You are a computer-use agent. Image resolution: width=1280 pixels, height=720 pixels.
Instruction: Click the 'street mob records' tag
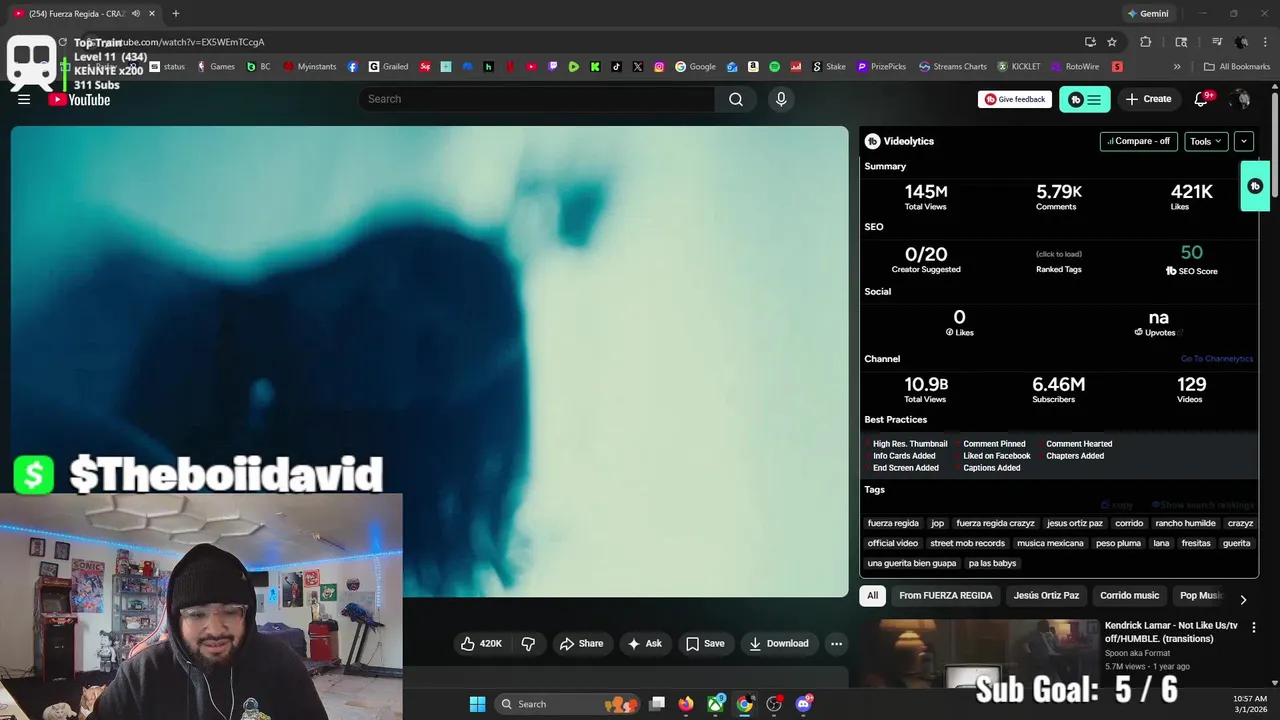pos(967,543)
